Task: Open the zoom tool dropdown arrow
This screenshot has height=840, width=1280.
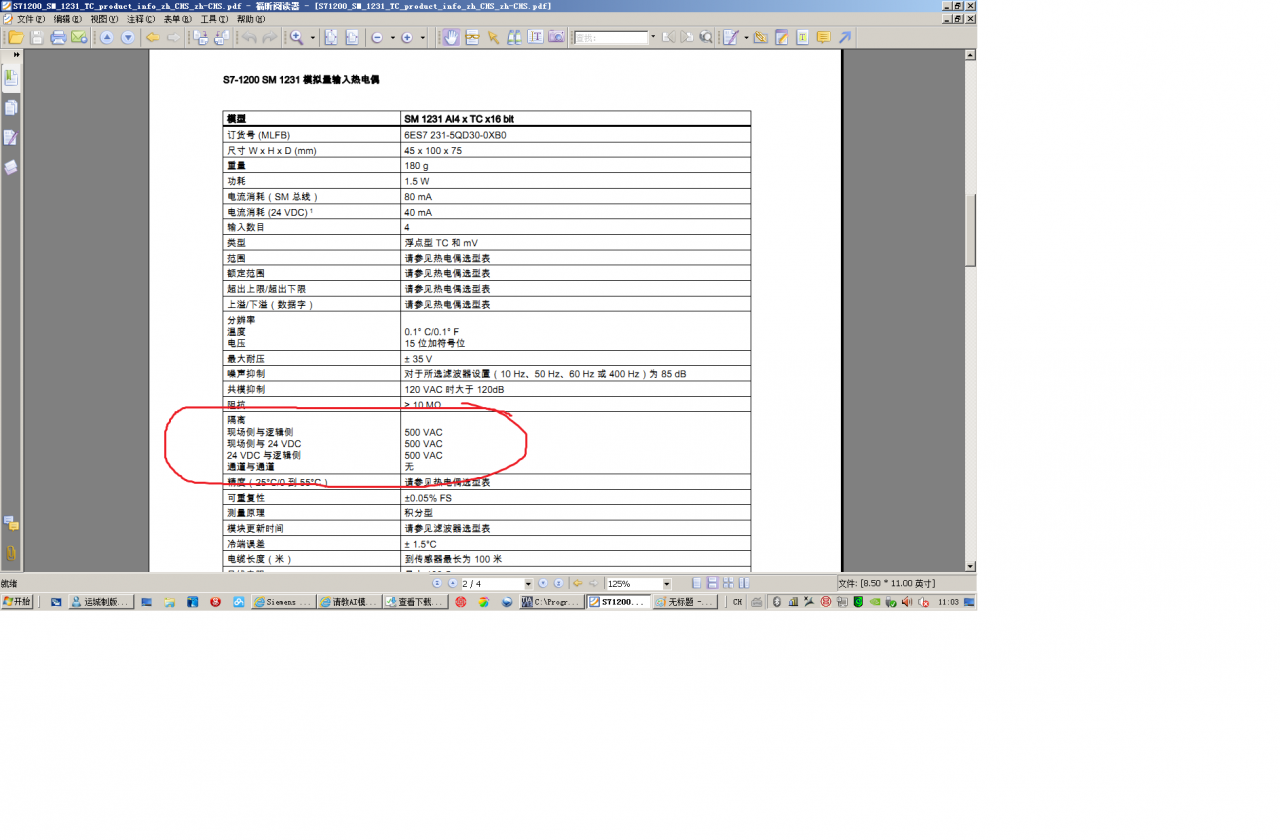Action: pyautogui.click(x=313, y=37)
